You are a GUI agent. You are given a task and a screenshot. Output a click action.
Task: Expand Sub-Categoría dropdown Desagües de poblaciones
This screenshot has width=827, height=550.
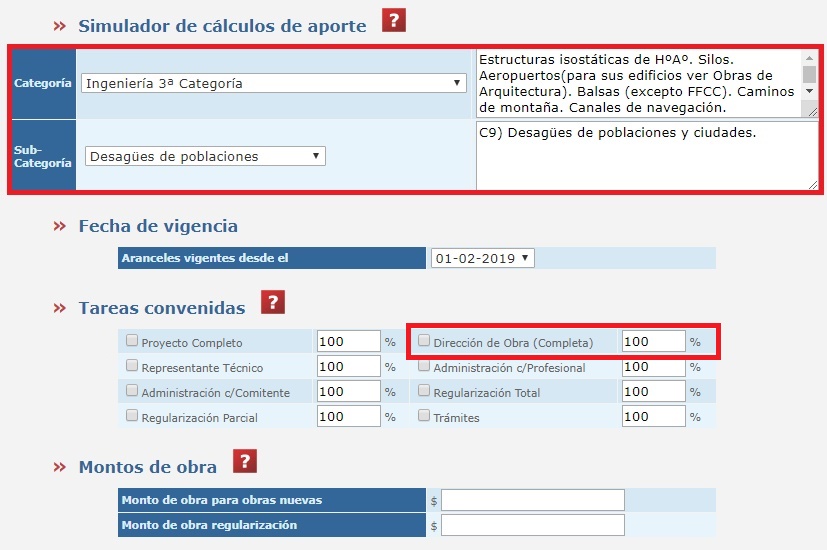205,156
